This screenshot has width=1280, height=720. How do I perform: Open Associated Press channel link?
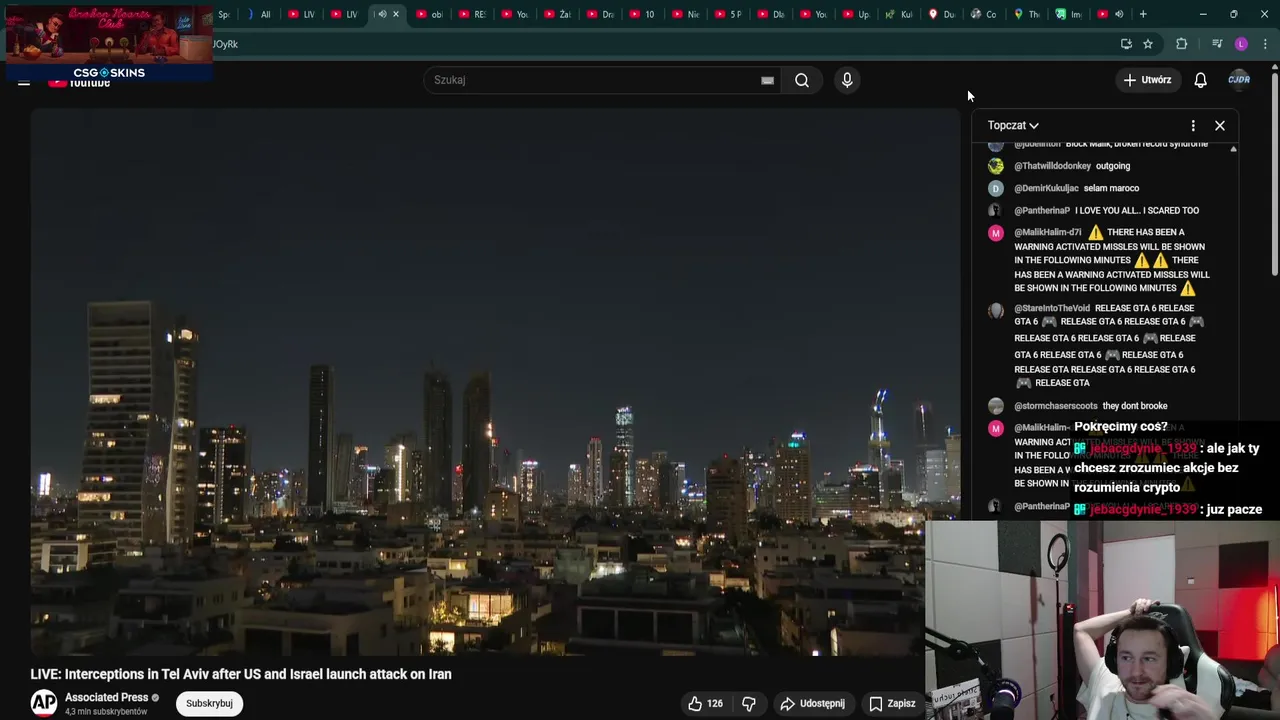[106, 697]
